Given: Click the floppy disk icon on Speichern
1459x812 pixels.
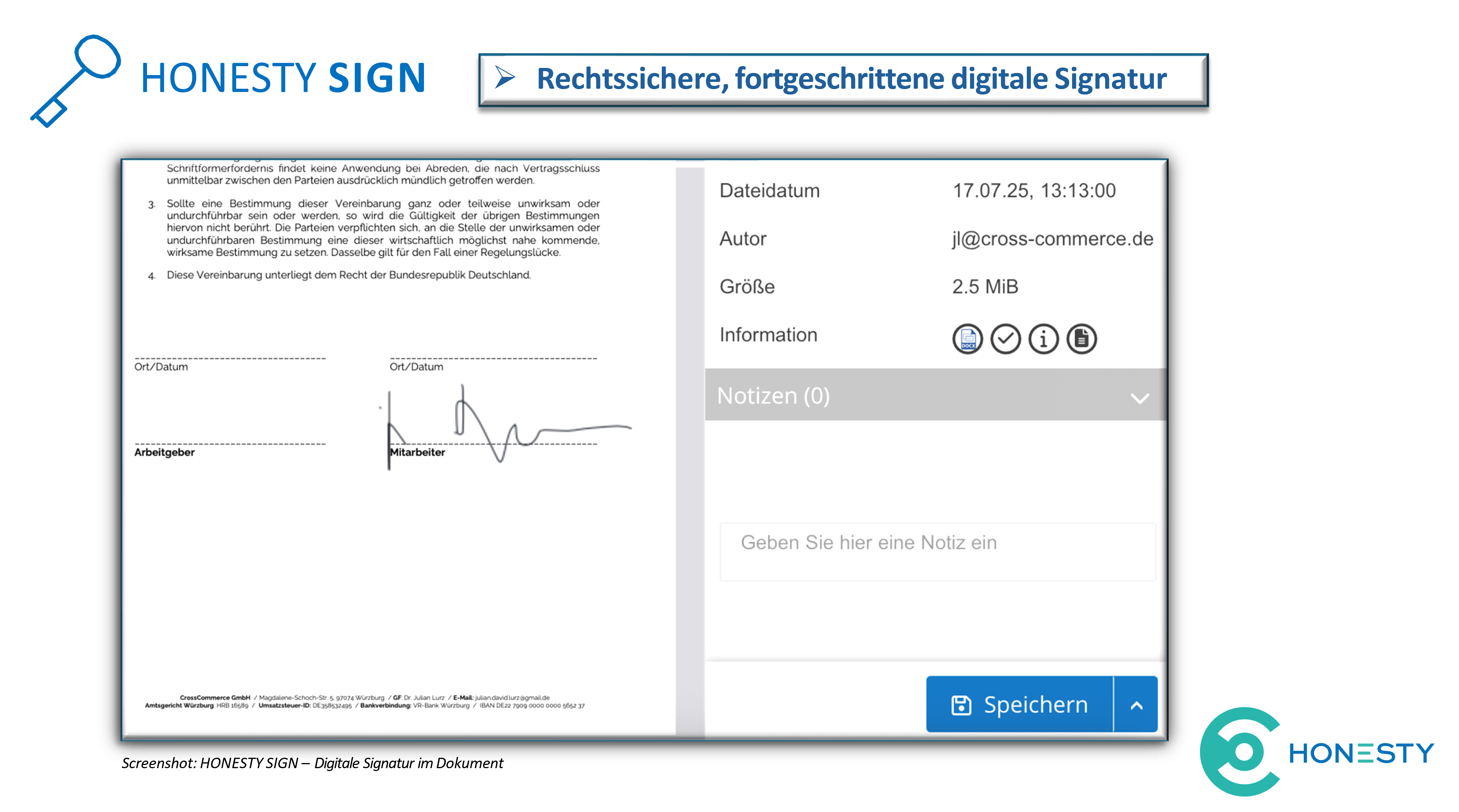Looking at the screenshot, I should pyautogui.click(x=961, y=705).
